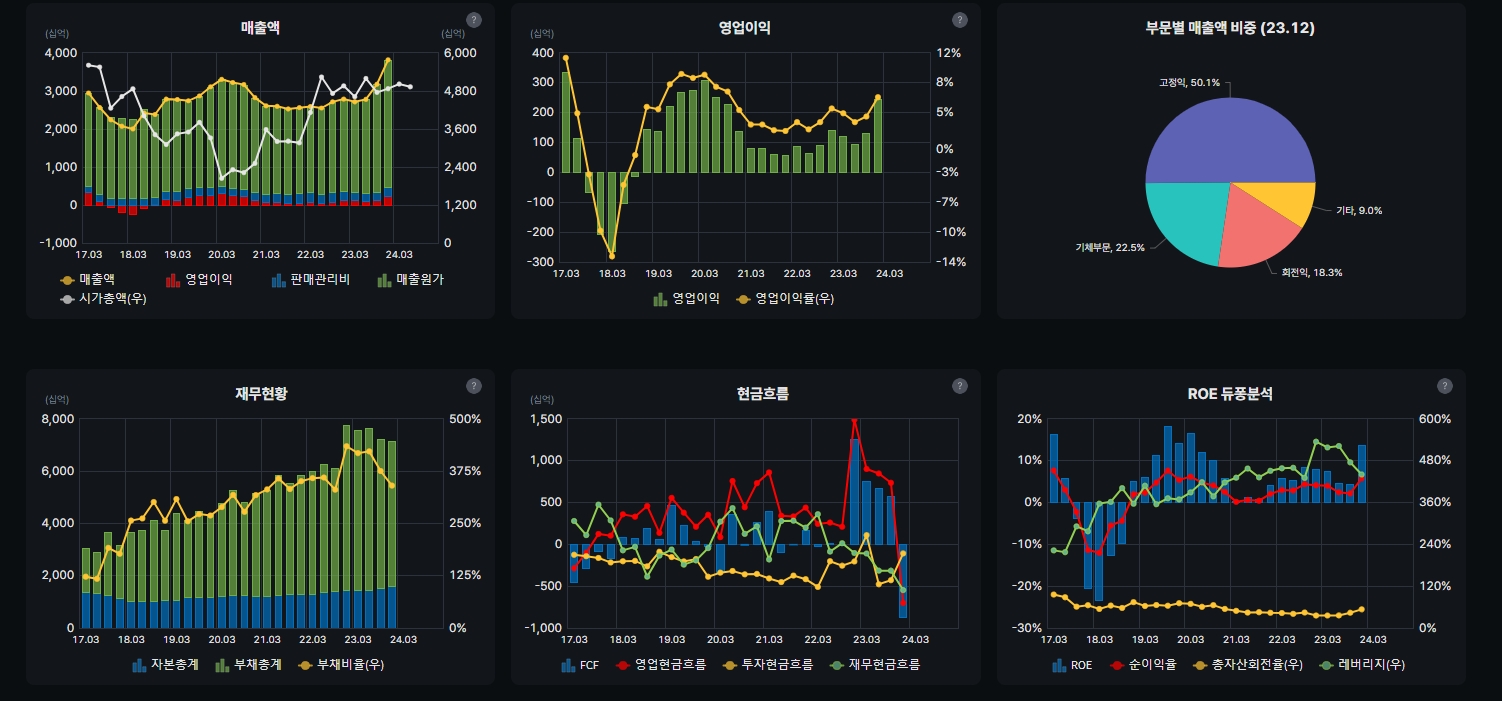Click the help icon on 매출액 chart
Screen dimensions: 1502x701
(474, 20)
